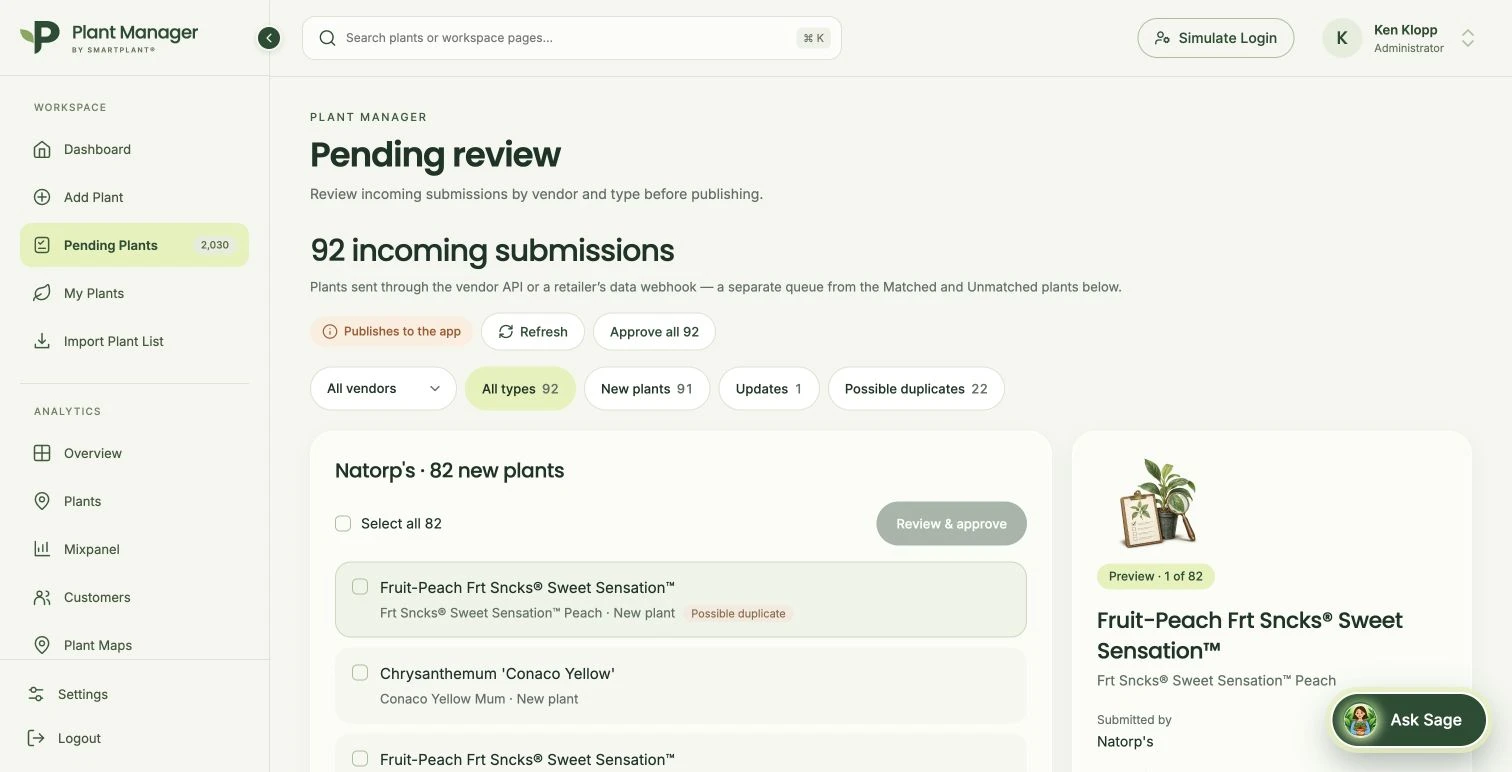Screen dimensions: 1512x772
Task: Open the Overview analytics page
Action: pos(134,453)
